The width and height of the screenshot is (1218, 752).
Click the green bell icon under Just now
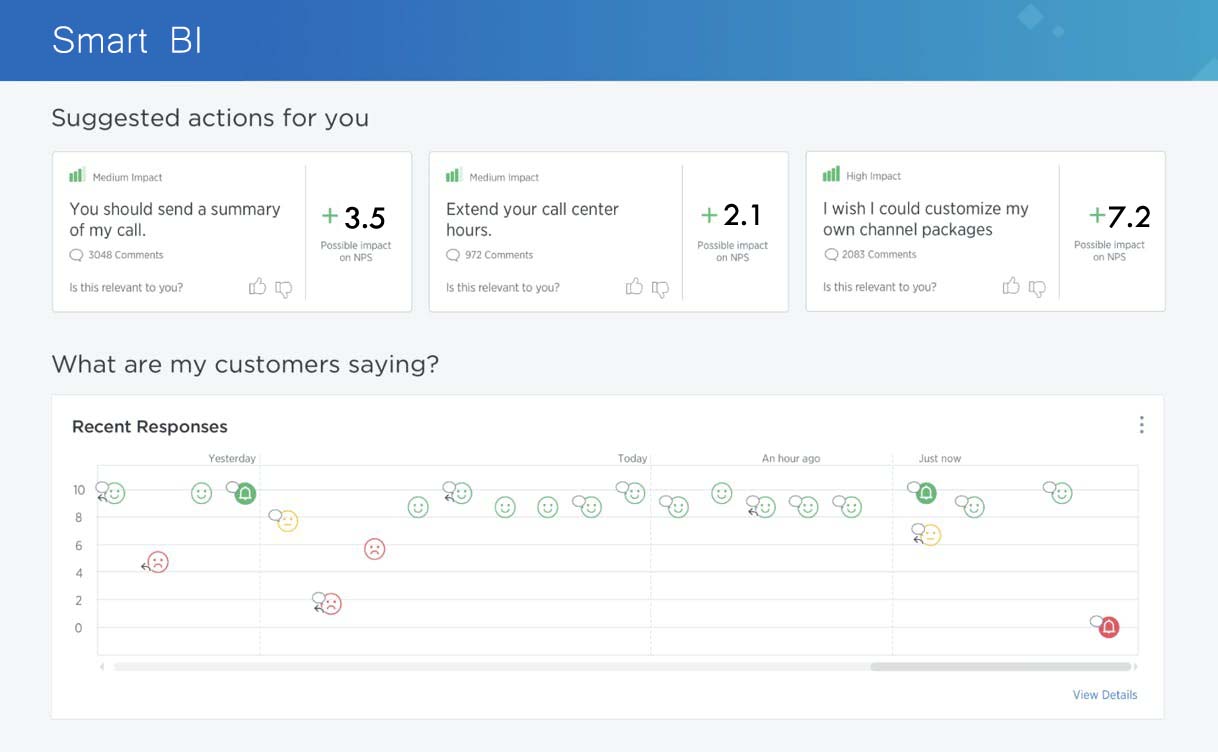[926, 493]
